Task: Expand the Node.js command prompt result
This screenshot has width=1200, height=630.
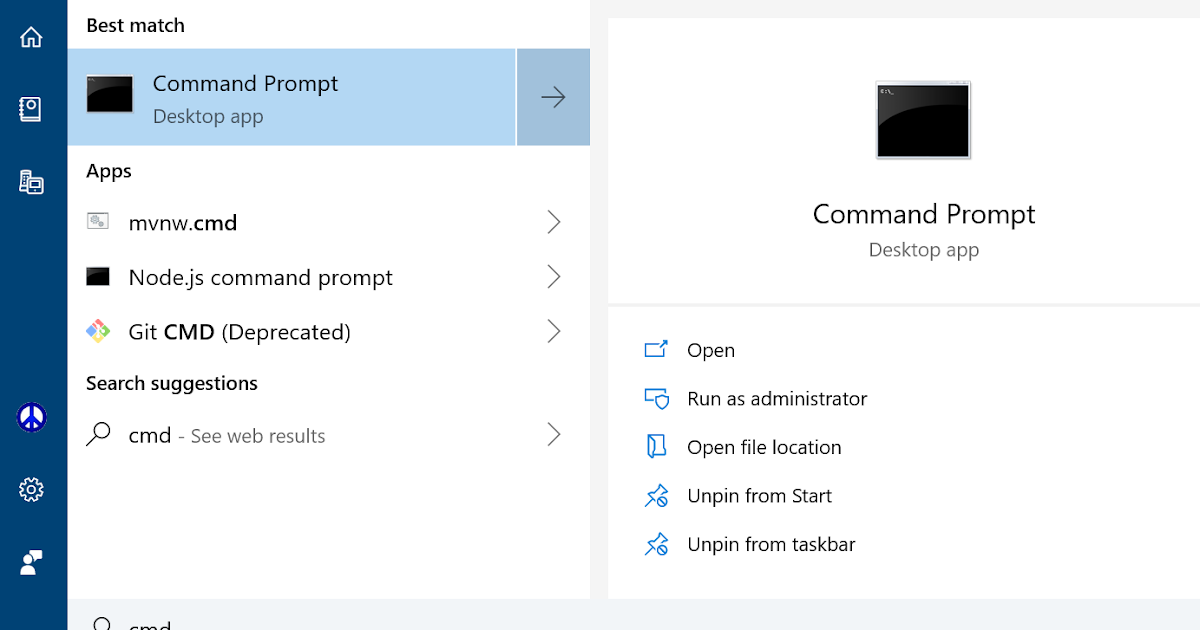Action: (554, 277)
